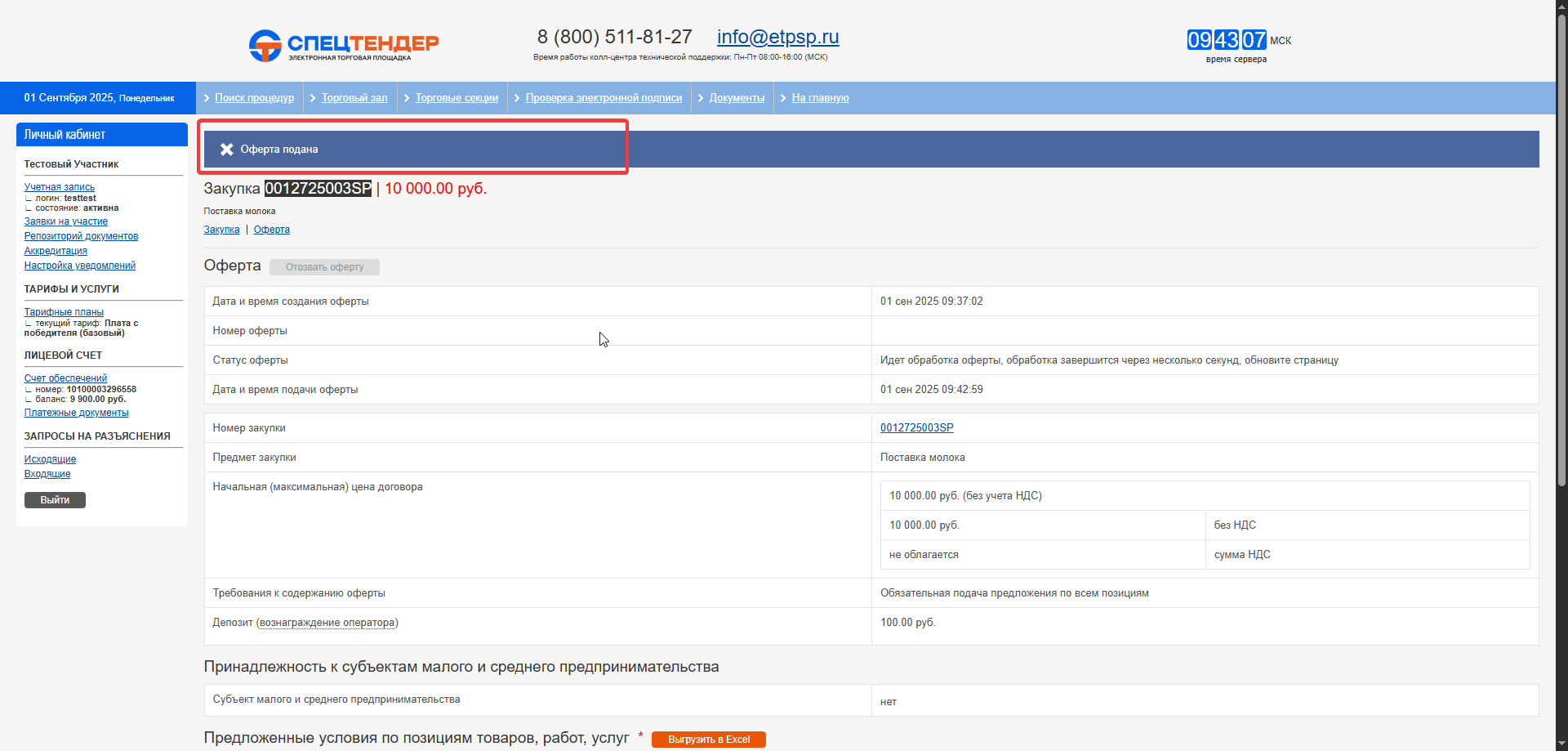The width and height of the screenshot is (1568, 751).
Task: Open 'Учетная запись' in sidebar
Action: [60, 187]
